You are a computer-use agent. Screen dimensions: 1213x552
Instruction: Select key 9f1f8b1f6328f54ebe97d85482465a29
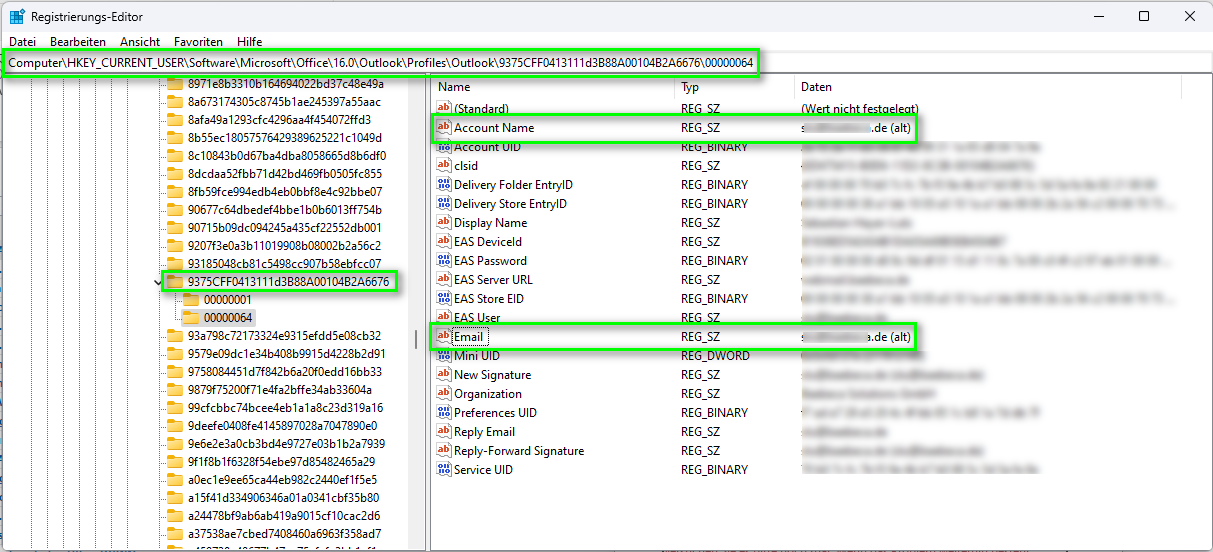[281, 462]
